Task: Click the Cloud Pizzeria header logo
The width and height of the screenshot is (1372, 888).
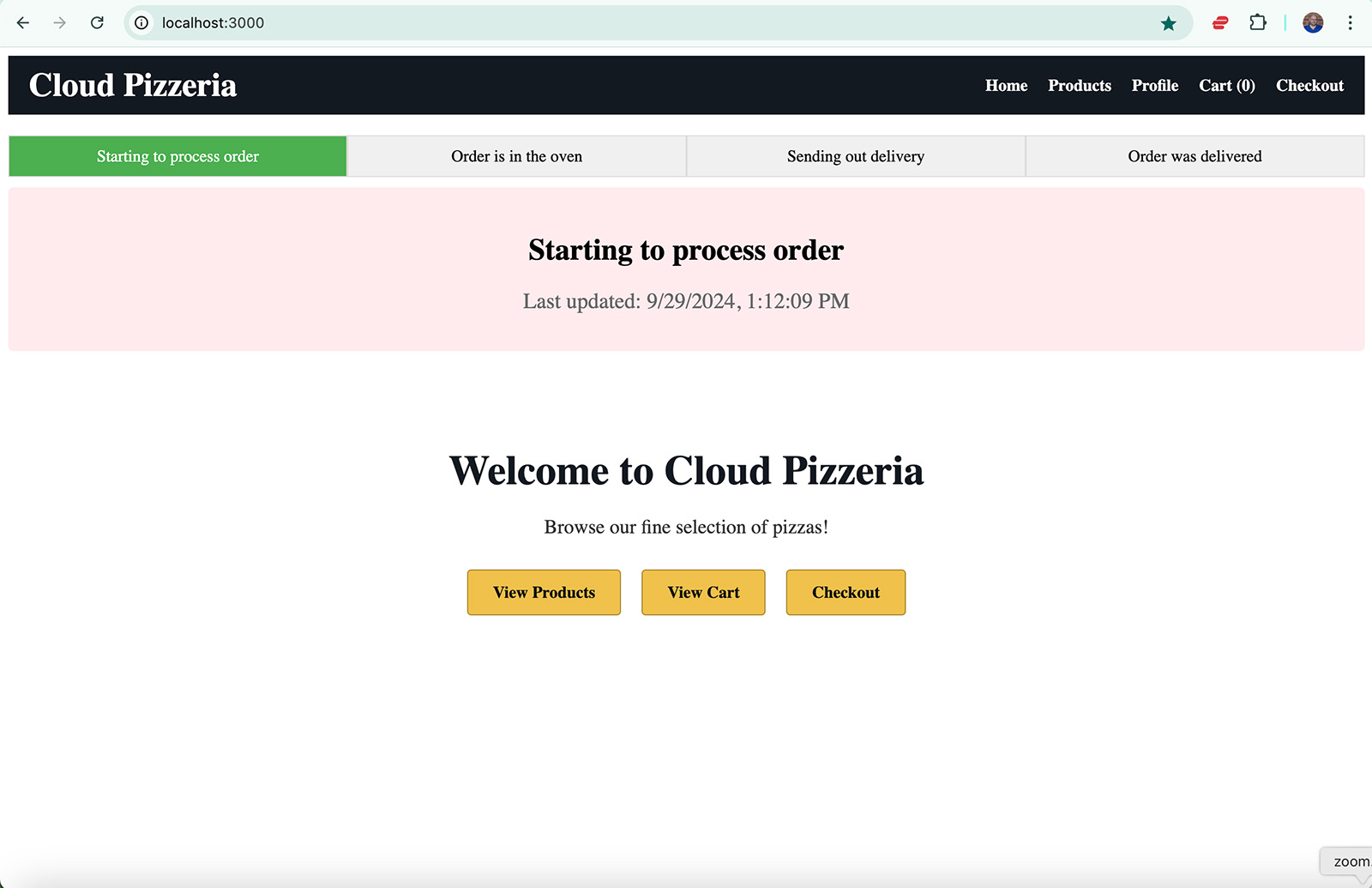Action: pos(133,86)
